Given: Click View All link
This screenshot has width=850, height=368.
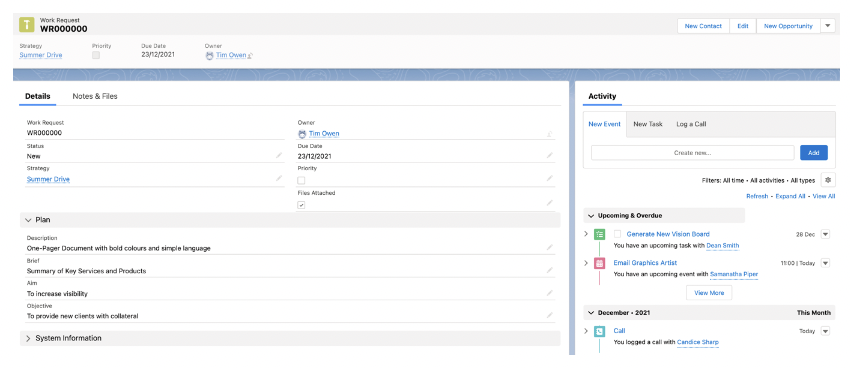Looking at the screenshot, I should [x=823, y=196].
